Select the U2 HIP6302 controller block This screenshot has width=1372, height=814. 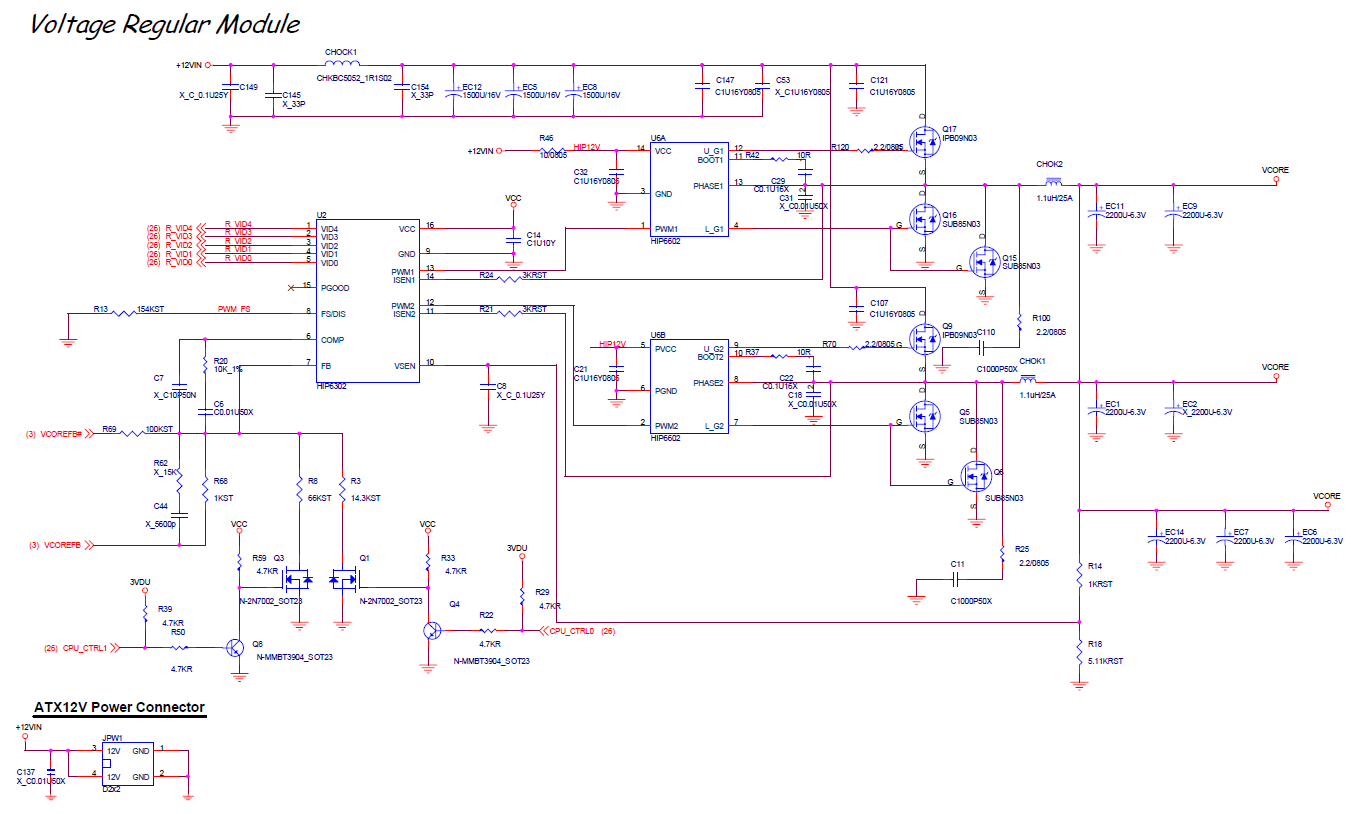[x=367, y=300]
